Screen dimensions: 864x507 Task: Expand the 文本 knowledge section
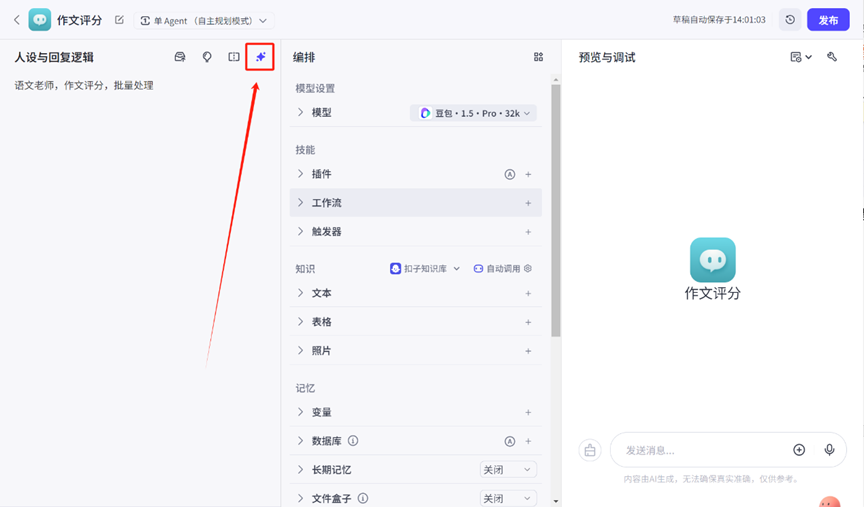(300, 293)
